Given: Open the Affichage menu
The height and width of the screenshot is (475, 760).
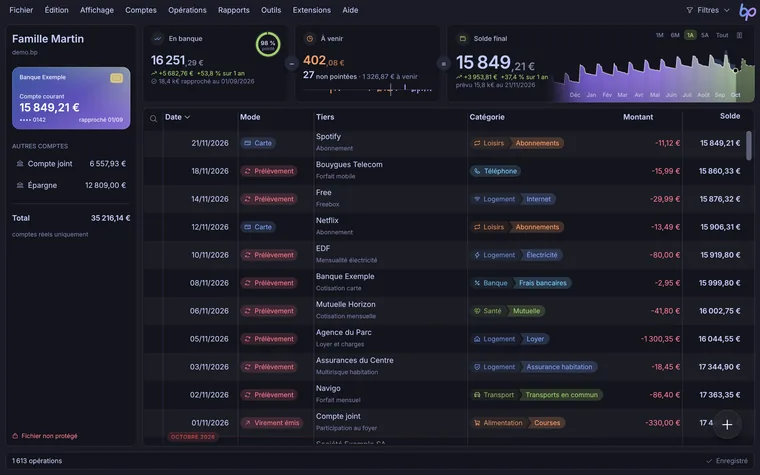Looking at the screenshot, I should point(96,10).
